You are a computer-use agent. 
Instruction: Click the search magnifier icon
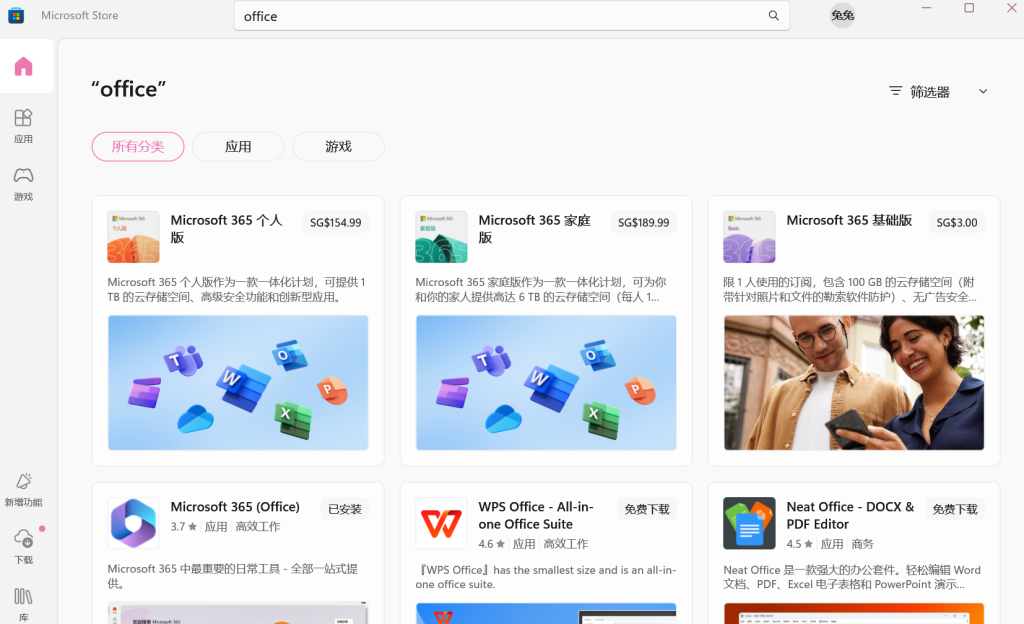coord(773,16)
